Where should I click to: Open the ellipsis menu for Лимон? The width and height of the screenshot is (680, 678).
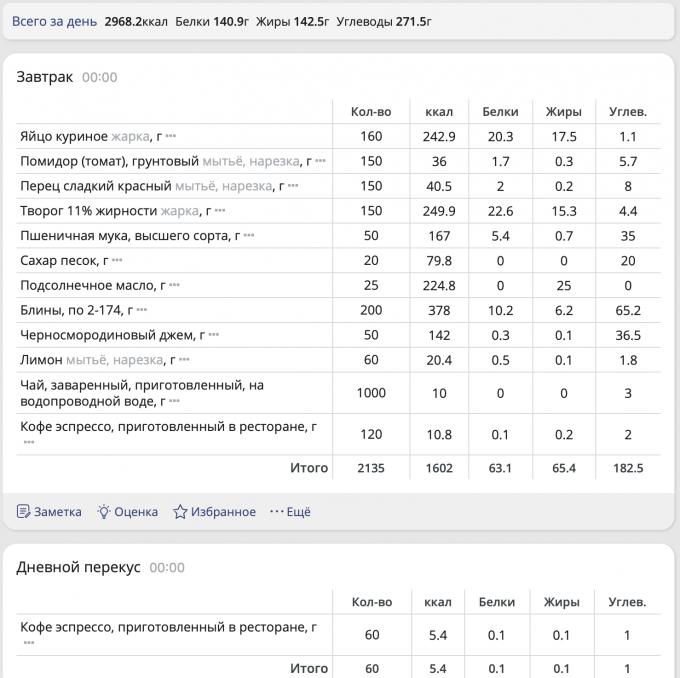point(184,360)
